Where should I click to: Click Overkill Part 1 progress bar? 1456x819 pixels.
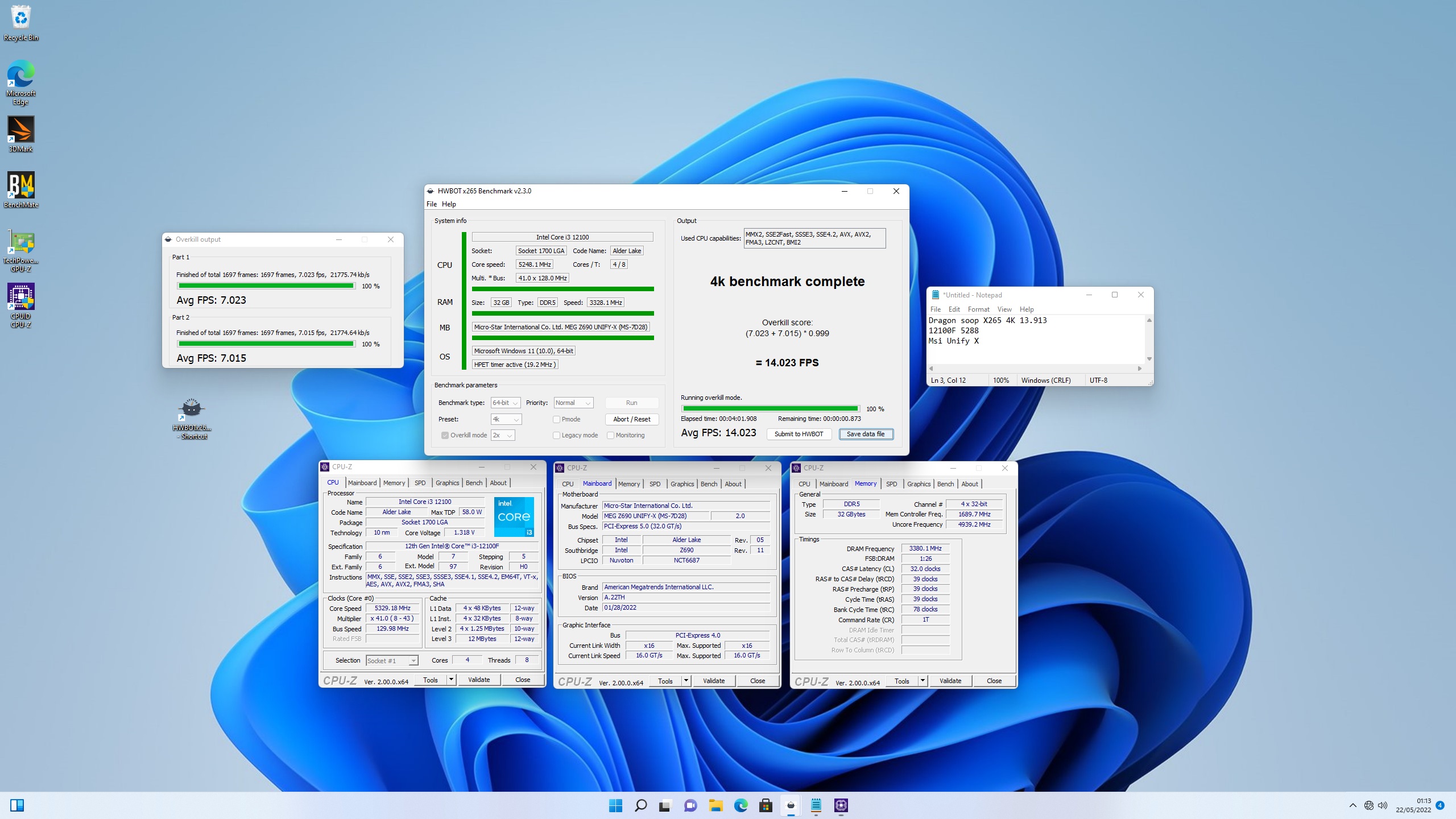pos(266,286)
